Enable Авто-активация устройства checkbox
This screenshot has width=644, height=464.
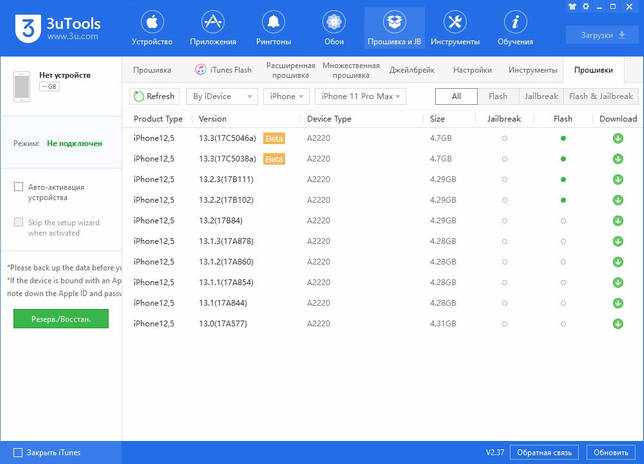point(18,187)
